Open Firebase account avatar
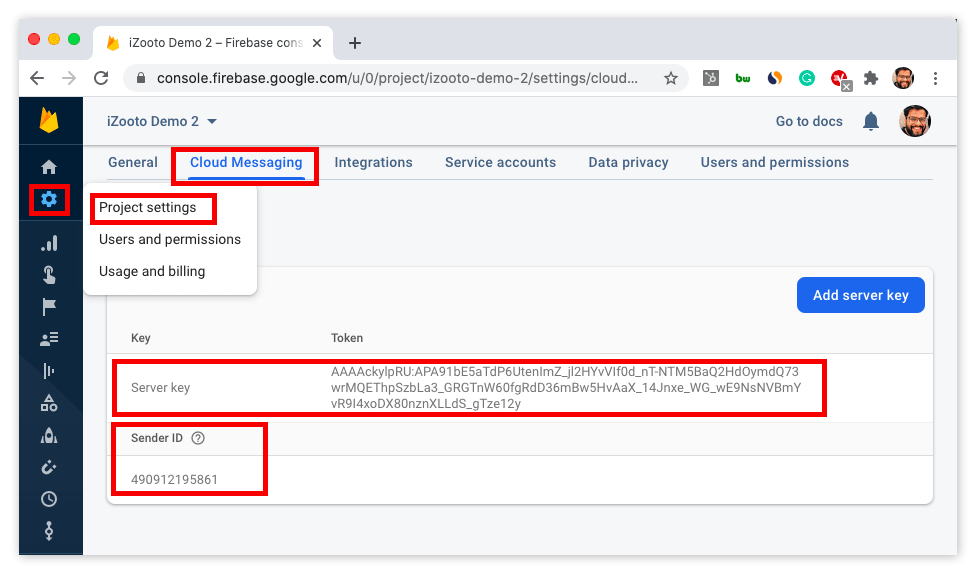 click(914, 121)
